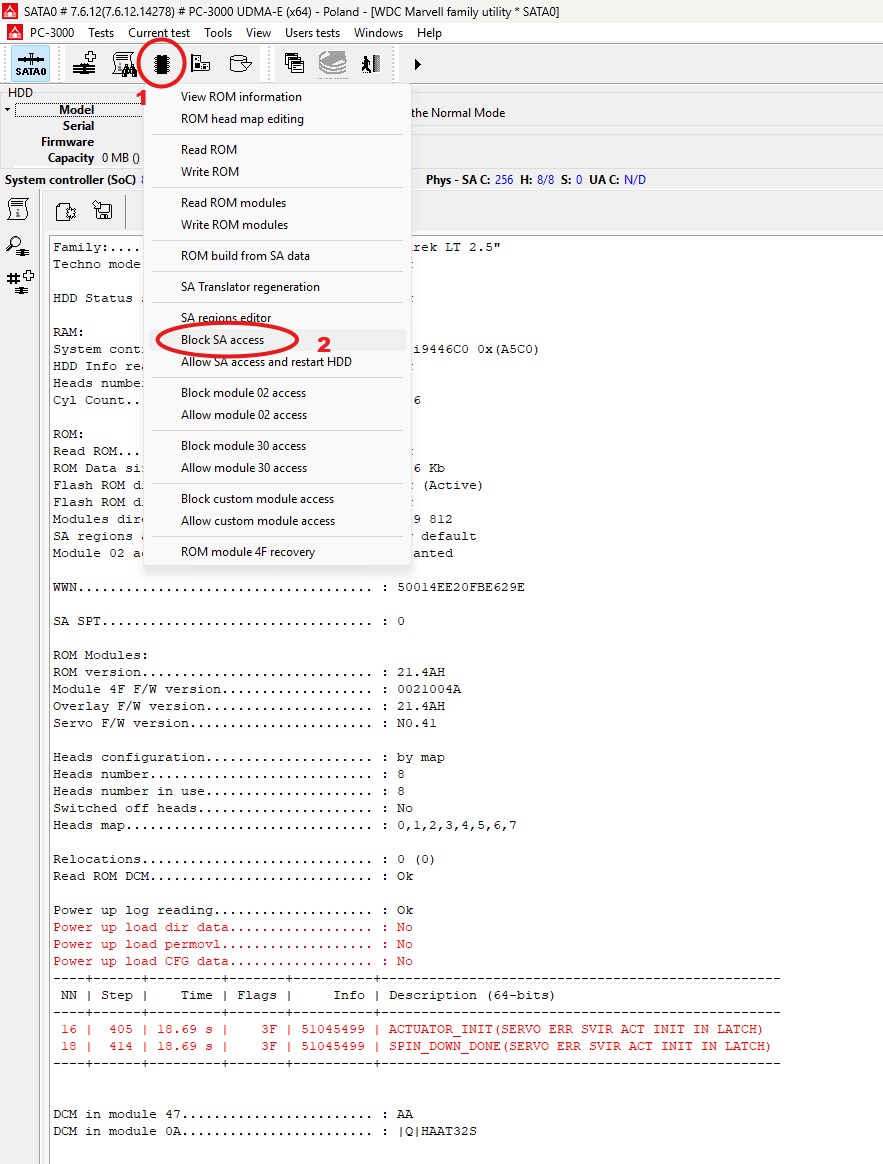Click the hash-plus icon in left sidebar
This screenshot has width=883, height=1164.
pyautogui.click(x=20, y=280)
